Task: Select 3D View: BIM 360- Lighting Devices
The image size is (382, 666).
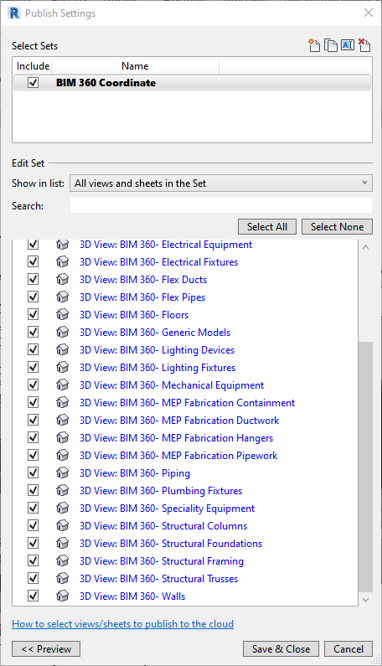Action: [157, 350]
